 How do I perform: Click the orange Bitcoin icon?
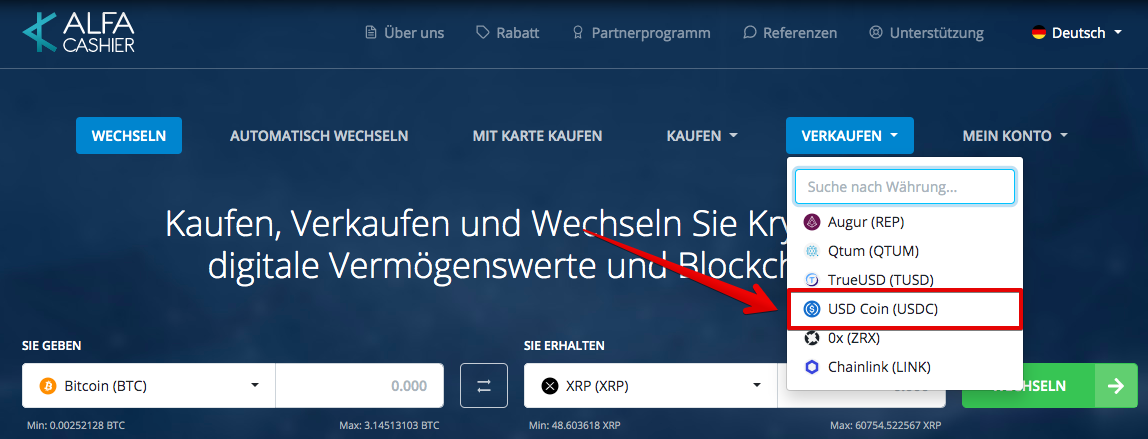(48, 386)
